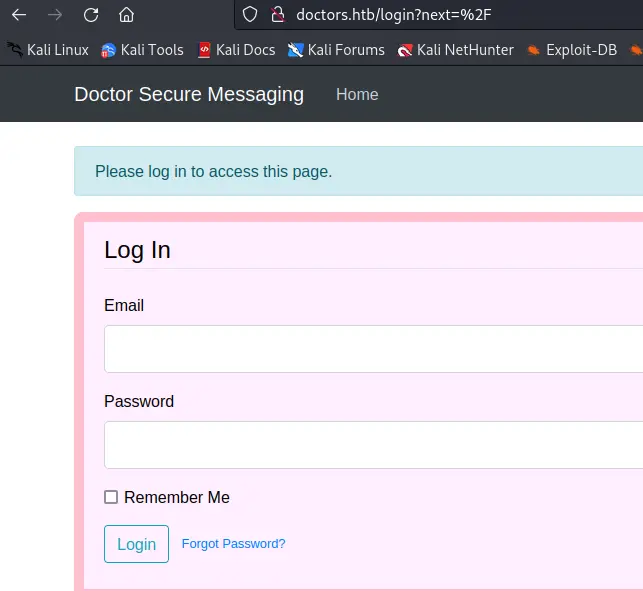643x591 pixels.
Task: Open the Forgot Password? link
Action: (x=233, y=544)
